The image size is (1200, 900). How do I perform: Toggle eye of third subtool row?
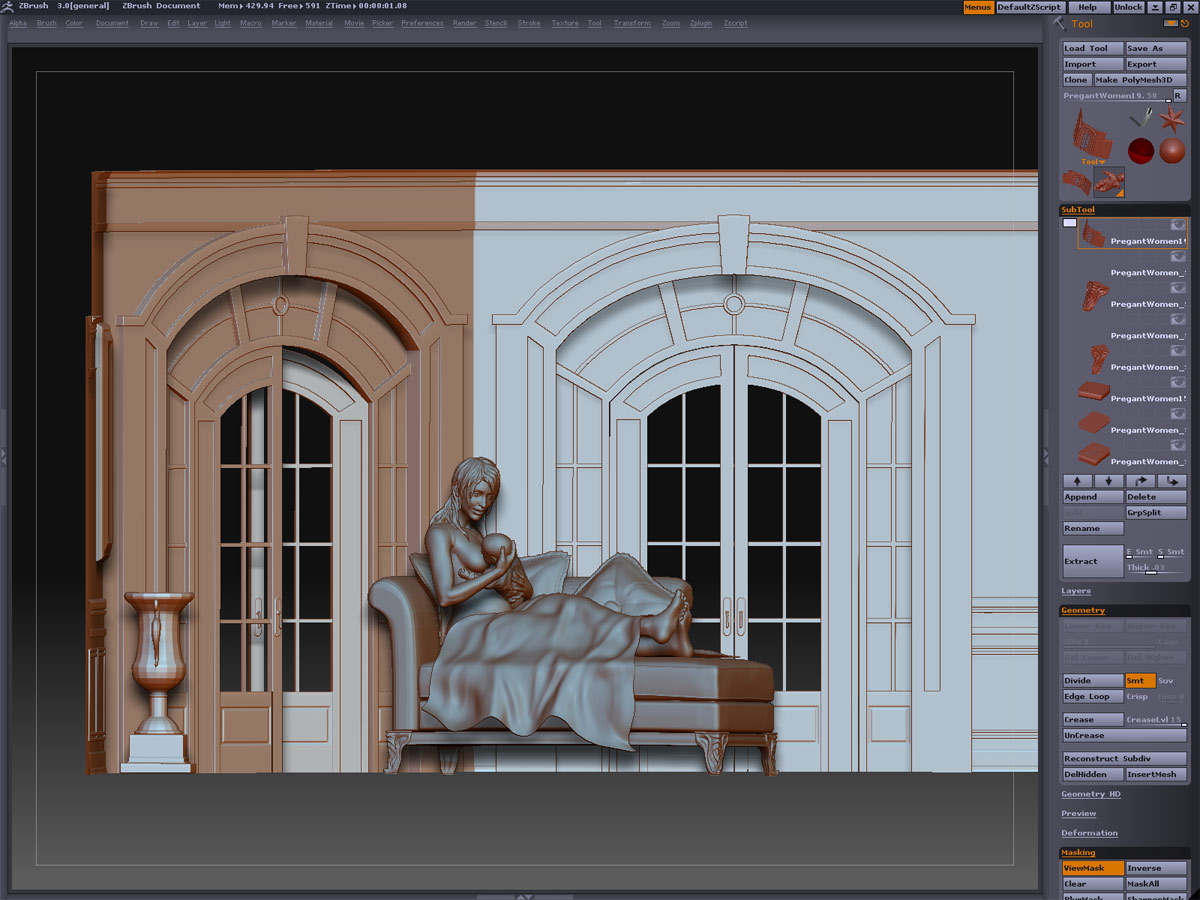tap(1178, 288)
